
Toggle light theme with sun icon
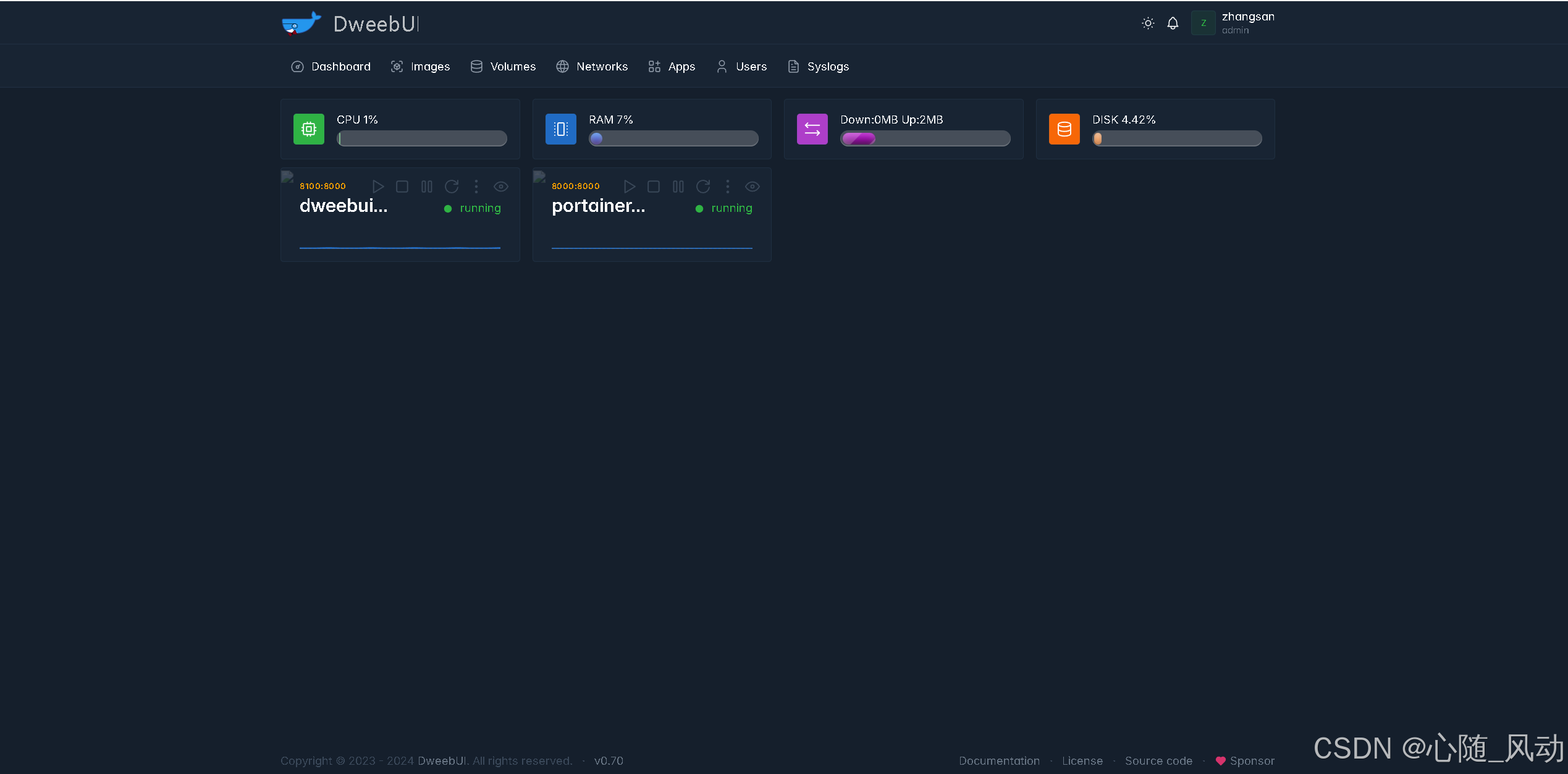(1148, 23)
